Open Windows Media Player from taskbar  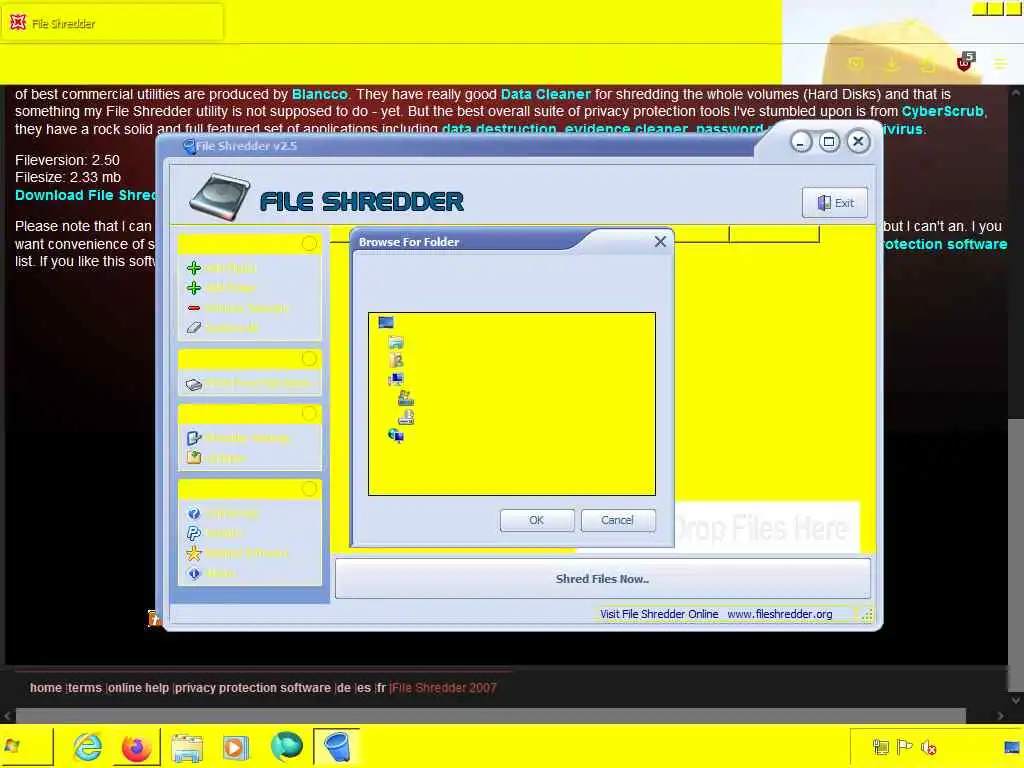click(x=236, y=747)
